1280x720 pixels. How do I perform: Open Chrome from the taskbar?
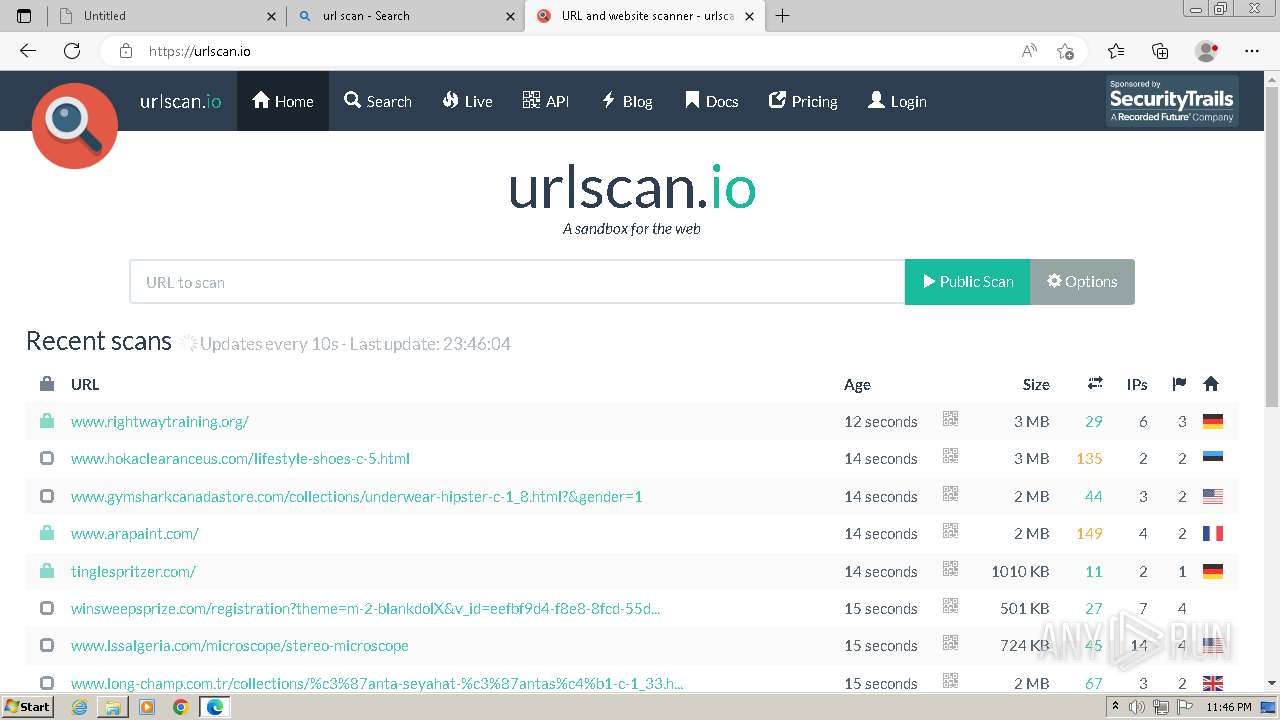click(x=181, y=707)
